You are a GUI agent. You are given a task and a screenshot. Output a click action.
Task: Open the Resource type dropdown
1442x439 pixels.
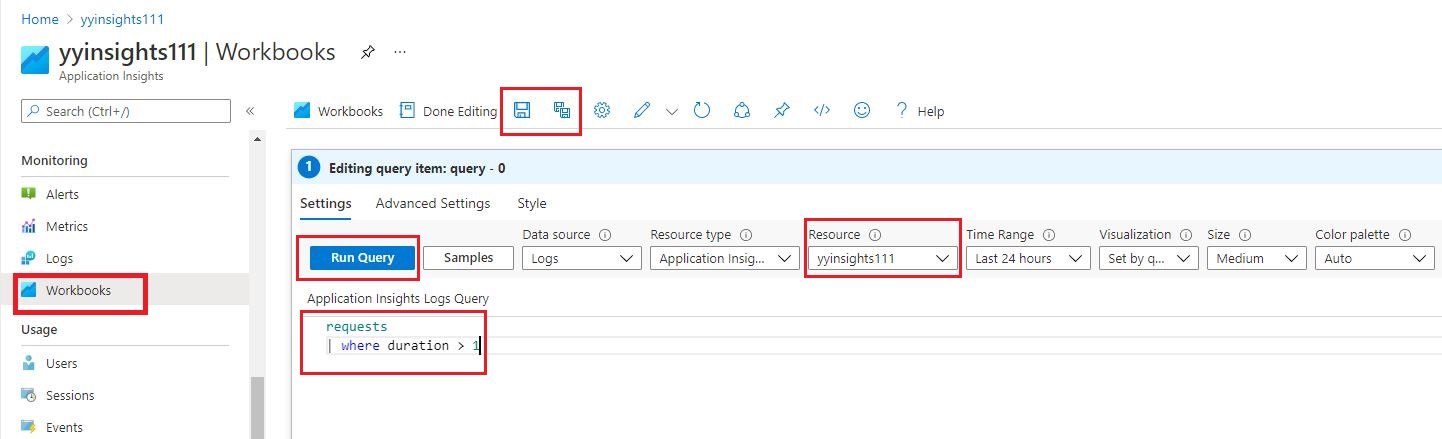723,258
